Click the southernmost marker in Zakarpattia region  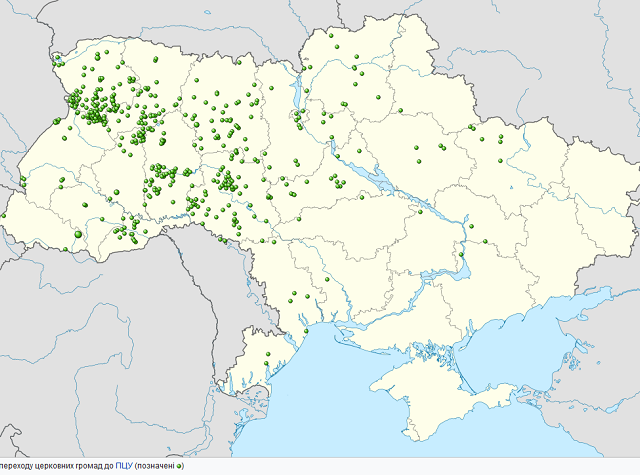[66, 249]
